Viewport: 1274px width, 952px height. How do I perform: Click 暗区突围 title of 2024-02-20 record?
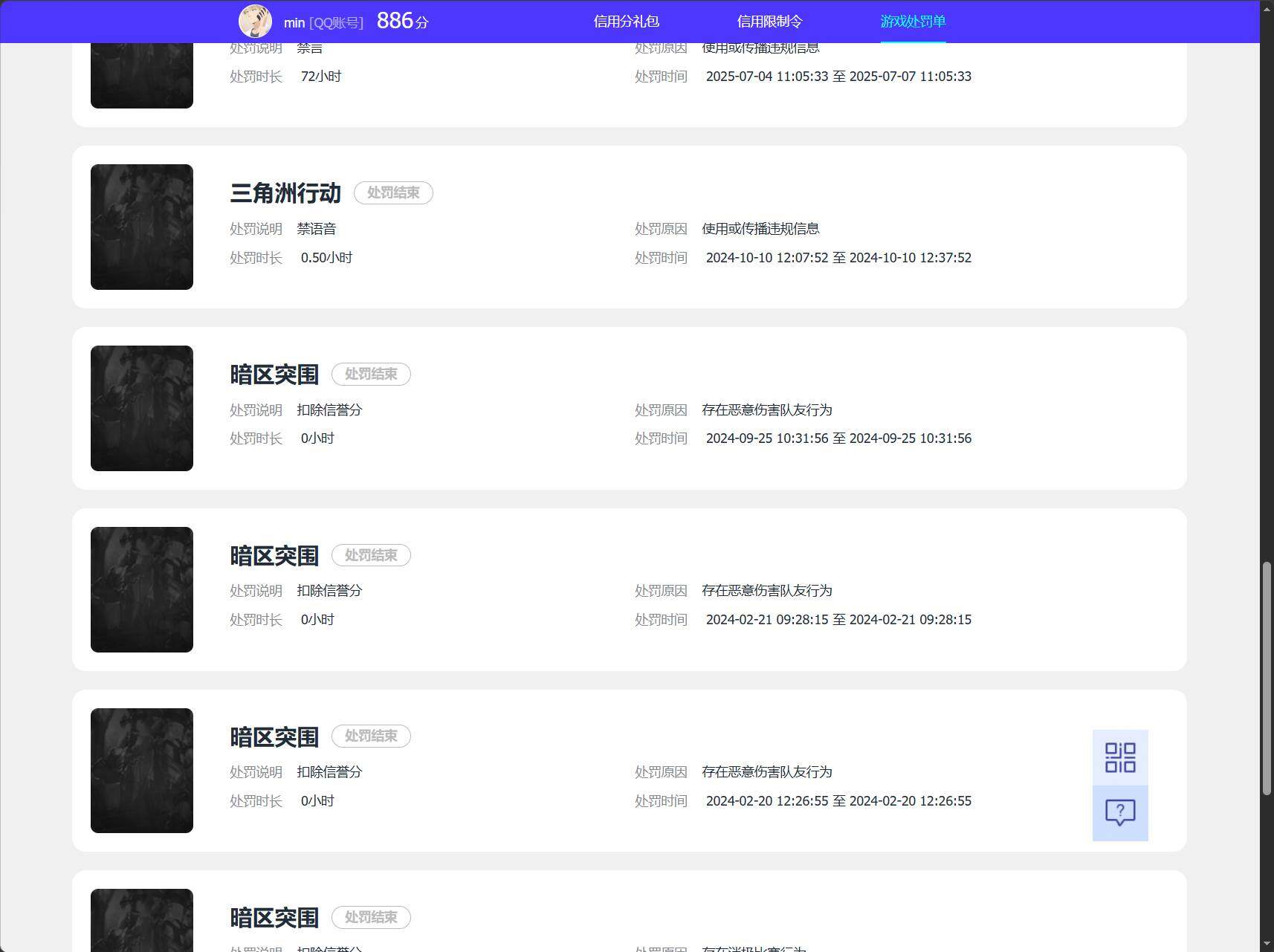[x=274, y=737]
